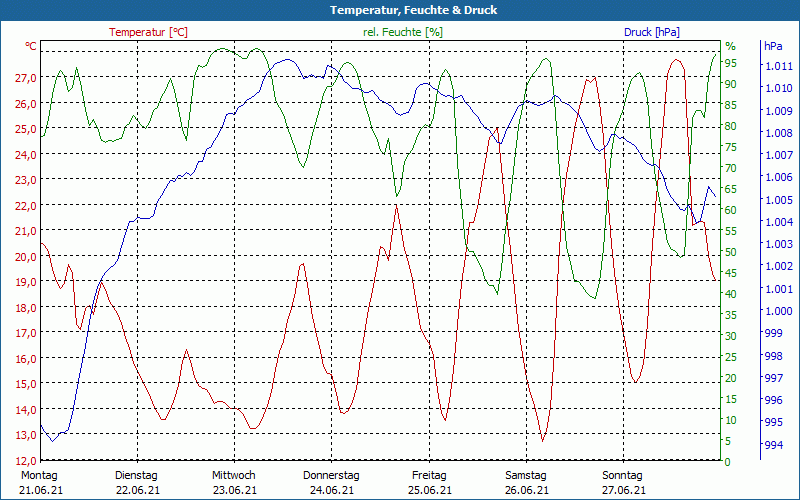
Task: Click the 'Dienstag' day label
Action: coord(136,476)
